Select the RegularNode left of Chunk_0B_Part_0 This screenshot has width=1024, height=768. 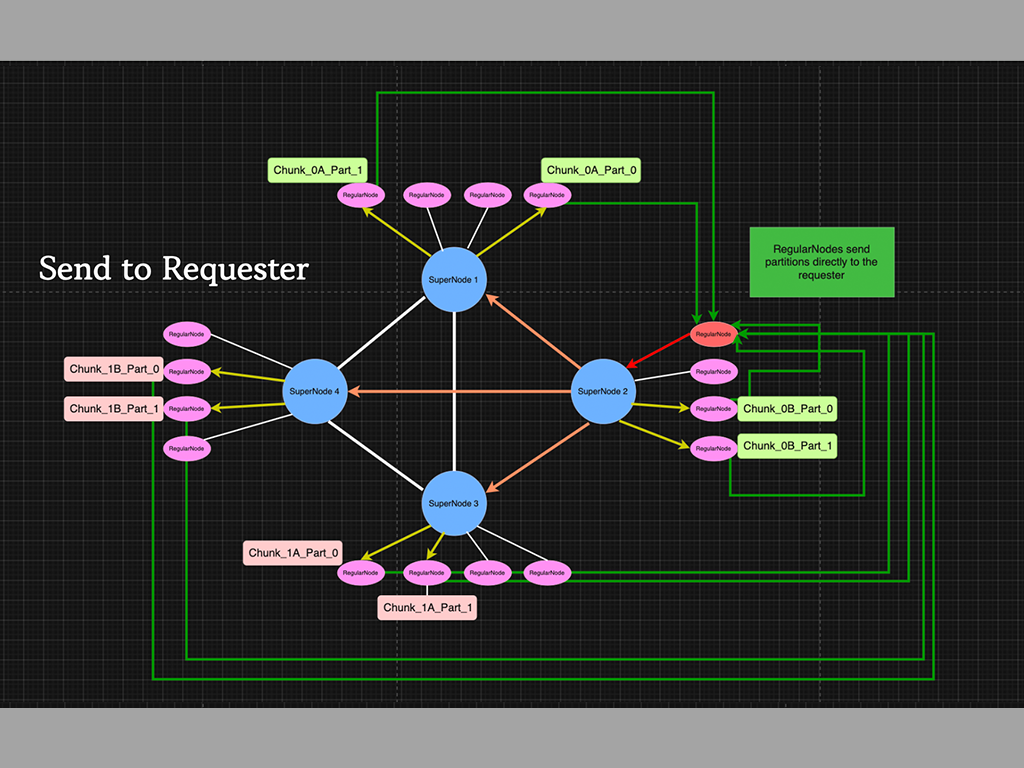point(713,408)
